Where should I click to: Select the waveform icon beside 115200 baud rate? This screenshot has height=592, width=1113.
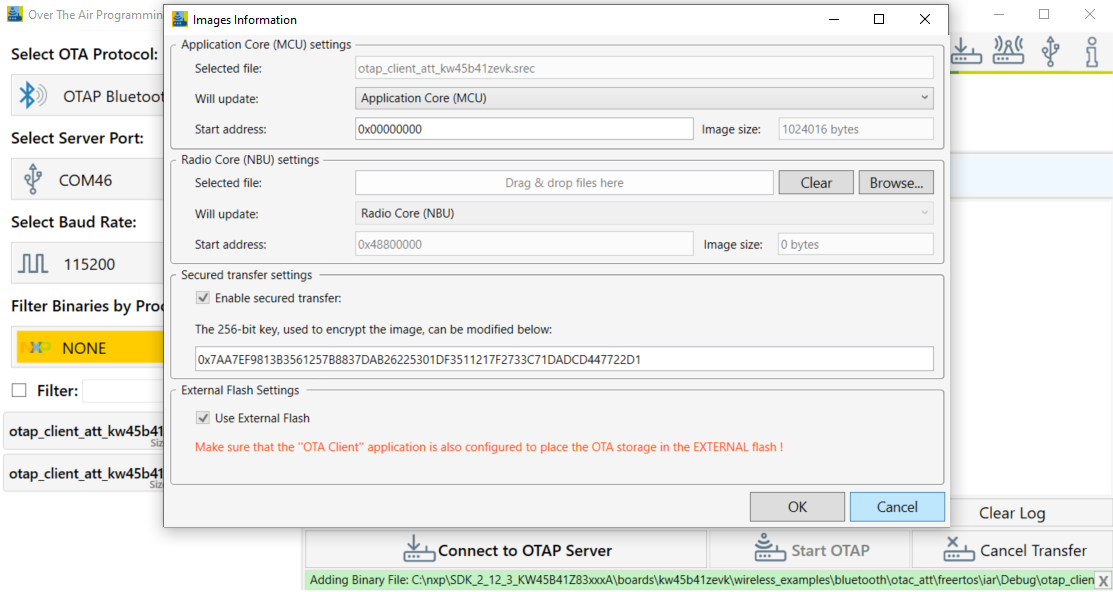[x=31, y=263]
